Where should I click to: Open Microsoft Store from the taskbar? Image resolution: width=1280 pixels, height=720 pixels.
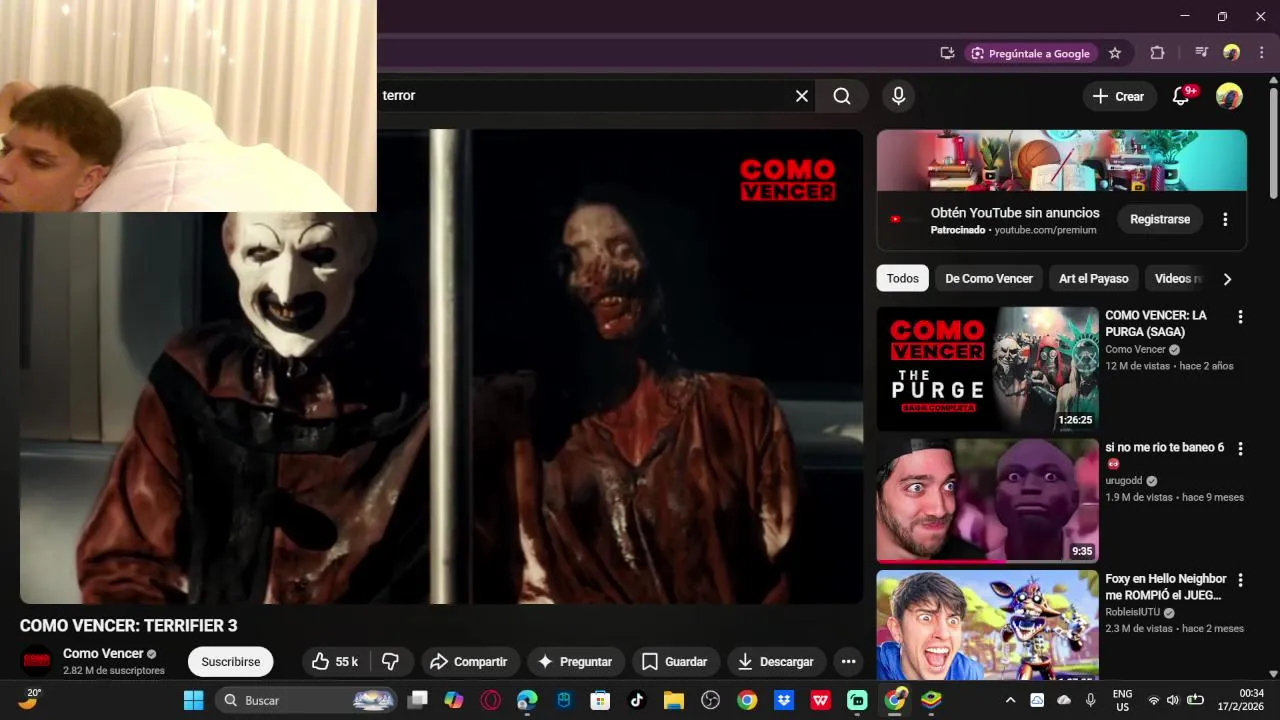(600, 700)
